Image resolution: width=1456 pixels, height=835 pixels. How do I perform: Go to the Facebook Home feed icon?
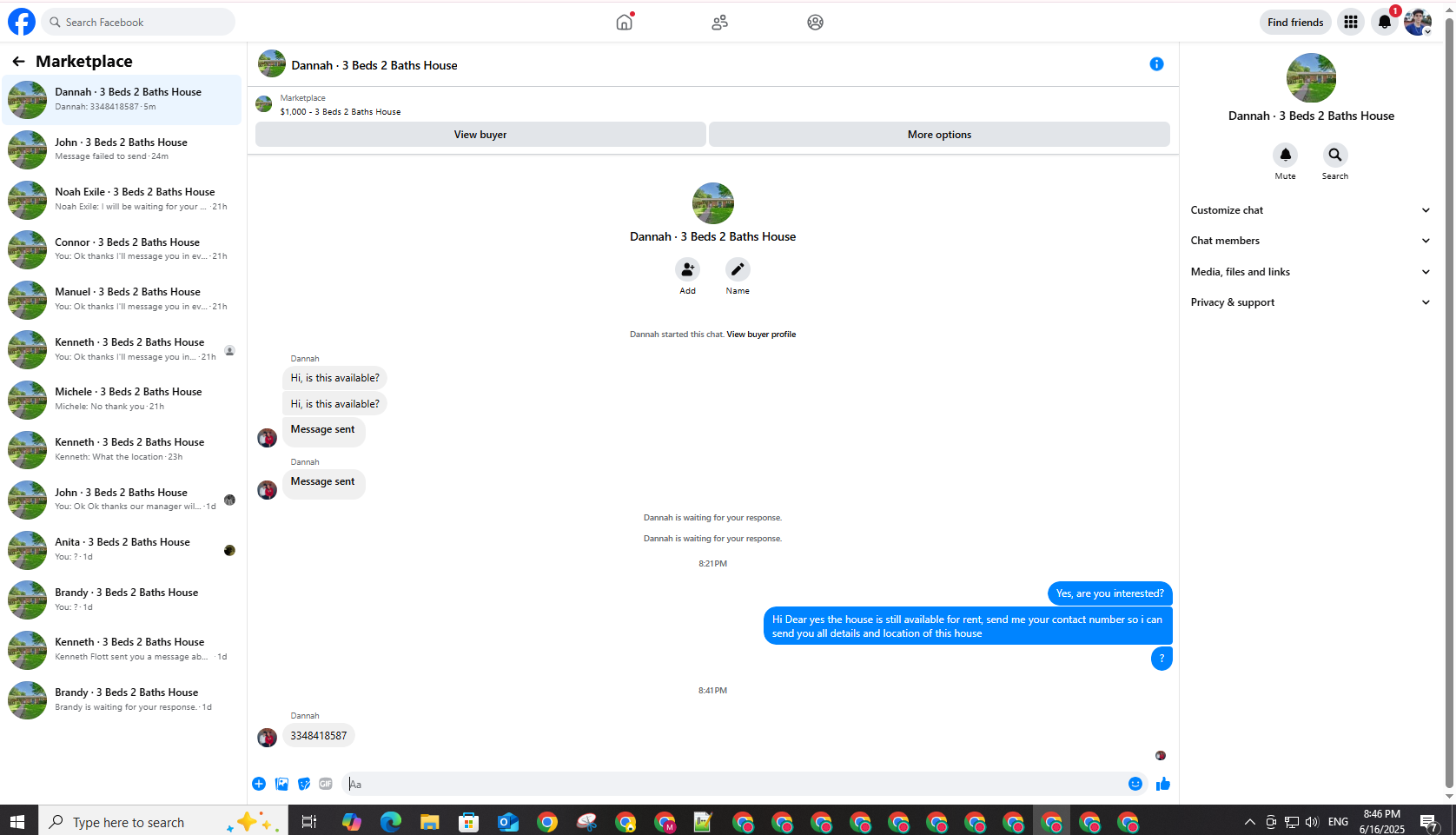click(625, 22)
